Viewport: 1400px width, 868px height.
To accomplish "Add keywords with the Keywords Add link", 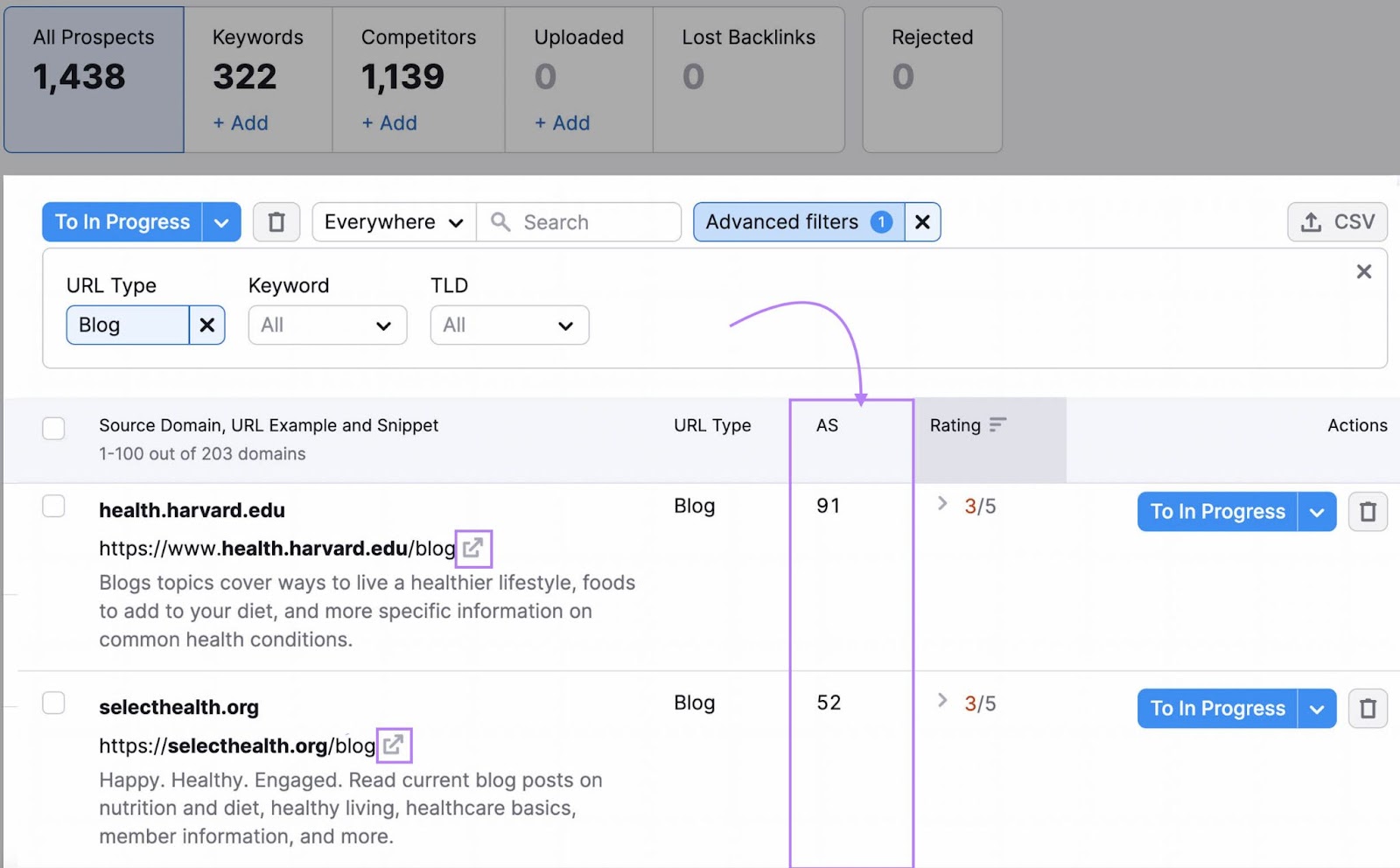I will pyautogui.click(x=240, y=122).
